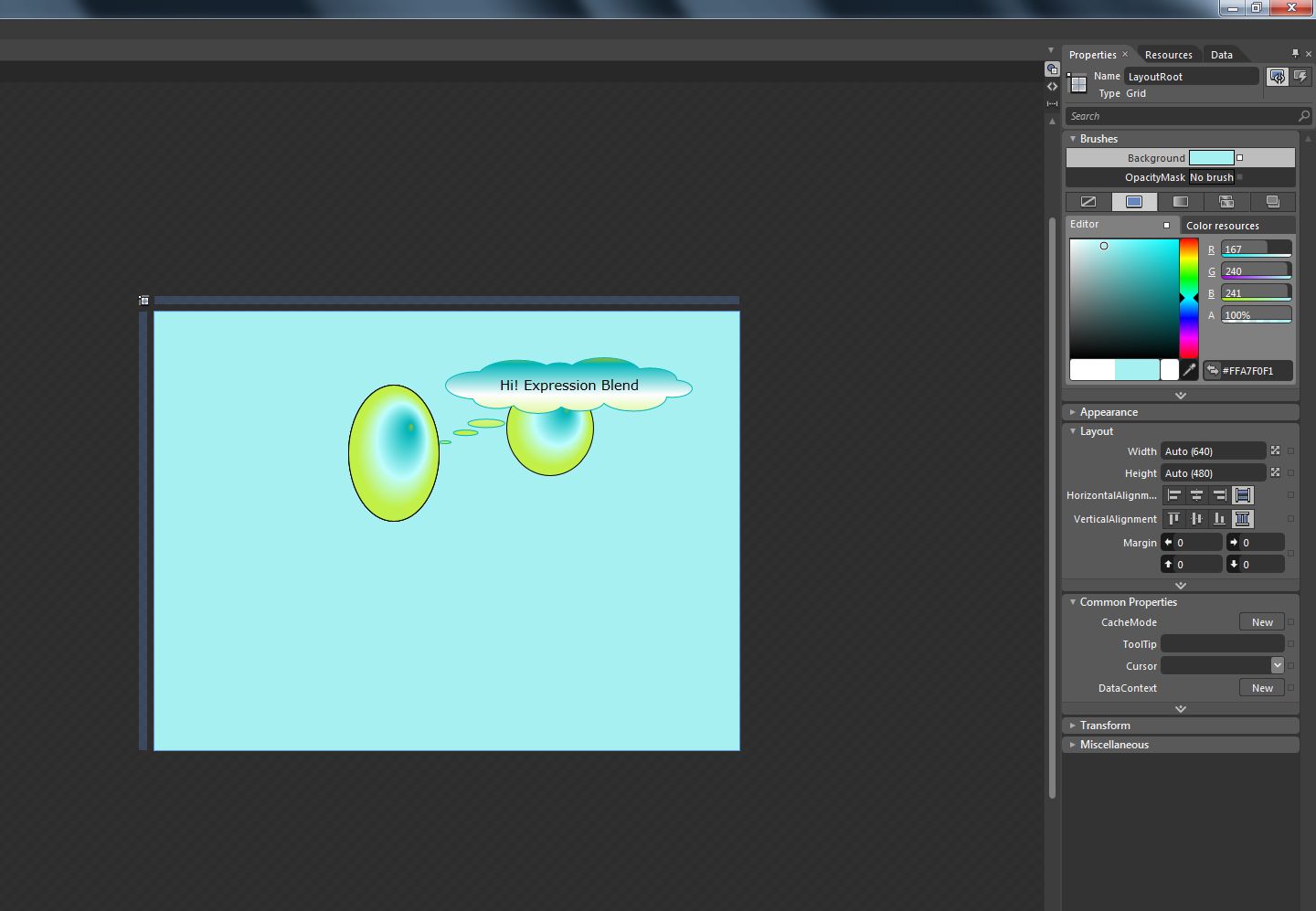Expand the Appearance section

coord(1073,412)
